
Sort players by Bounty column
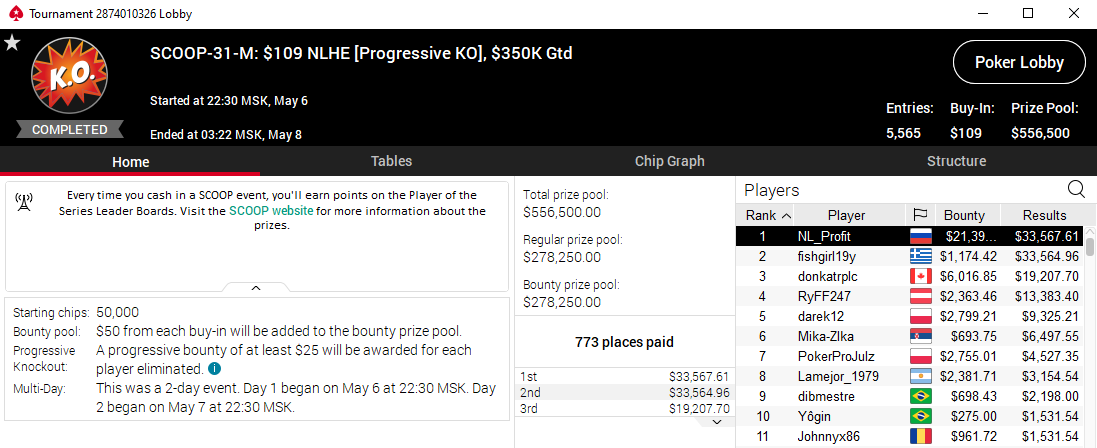point(964,215)
